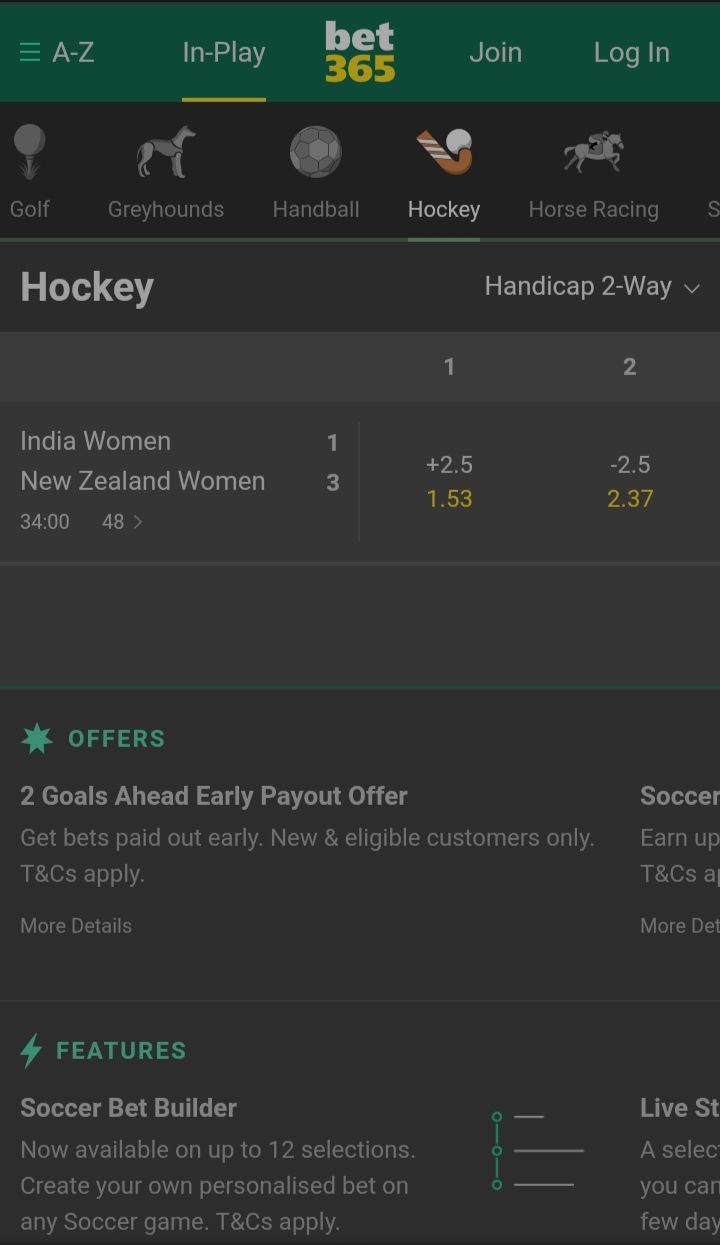The width and height of the screenshot is (720, 1245).
Task: Select India Women +2.5 odds 1.53
Action: click(449, 482)
